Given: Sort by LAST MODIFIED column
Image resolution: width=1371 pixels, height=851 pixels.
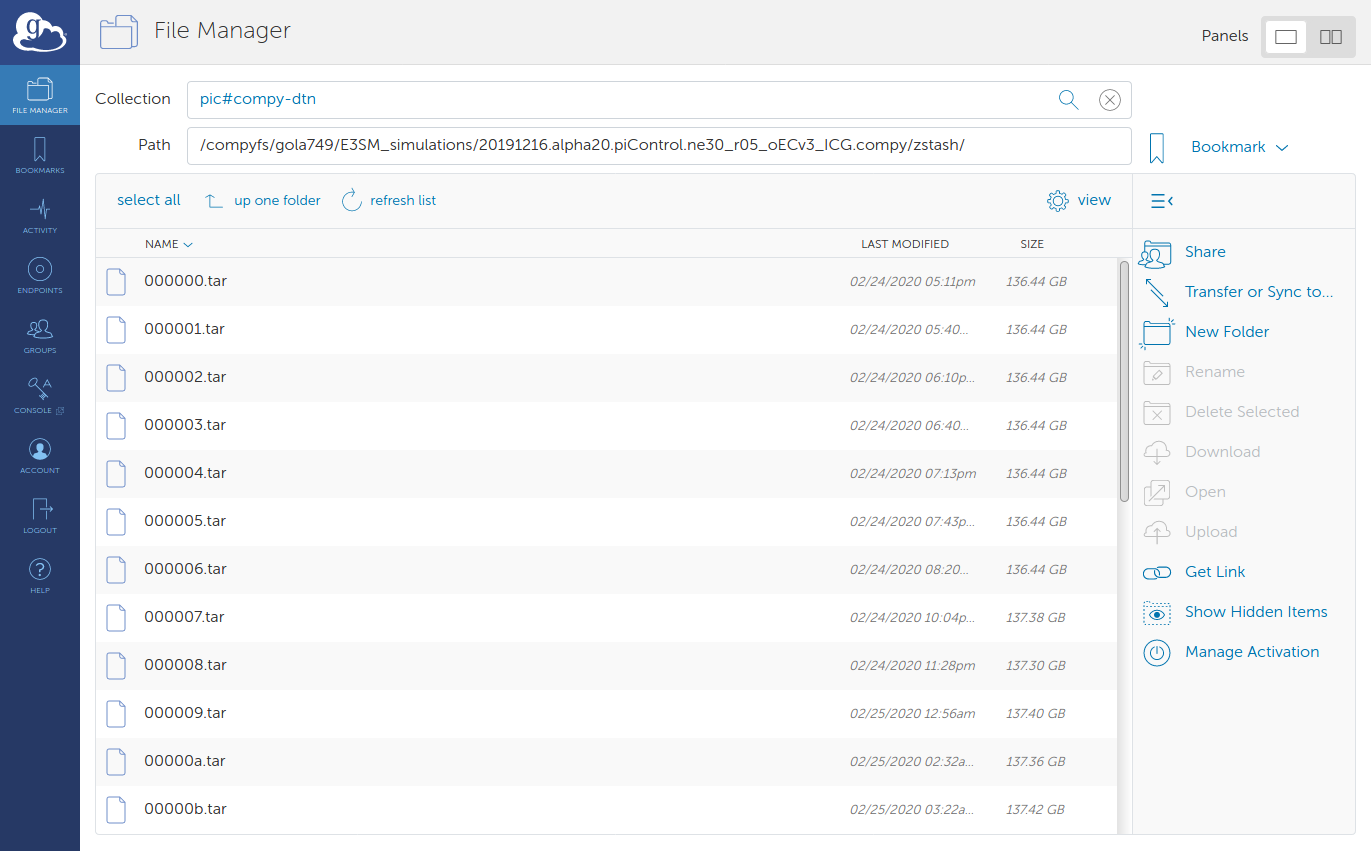Looking at the screenshot, I should 905,244.
